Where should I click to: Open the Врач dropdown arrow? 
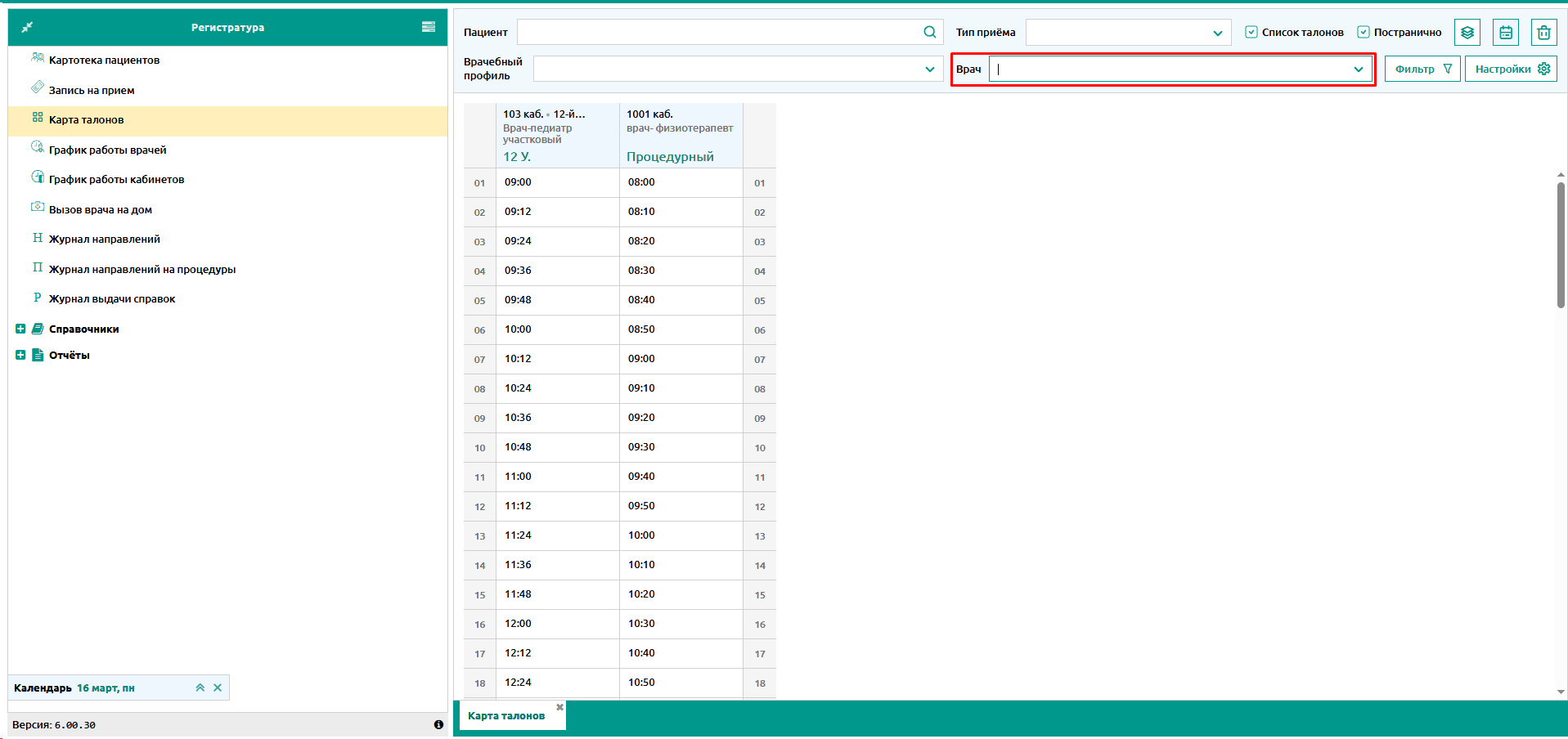(x=1358, y=69)
